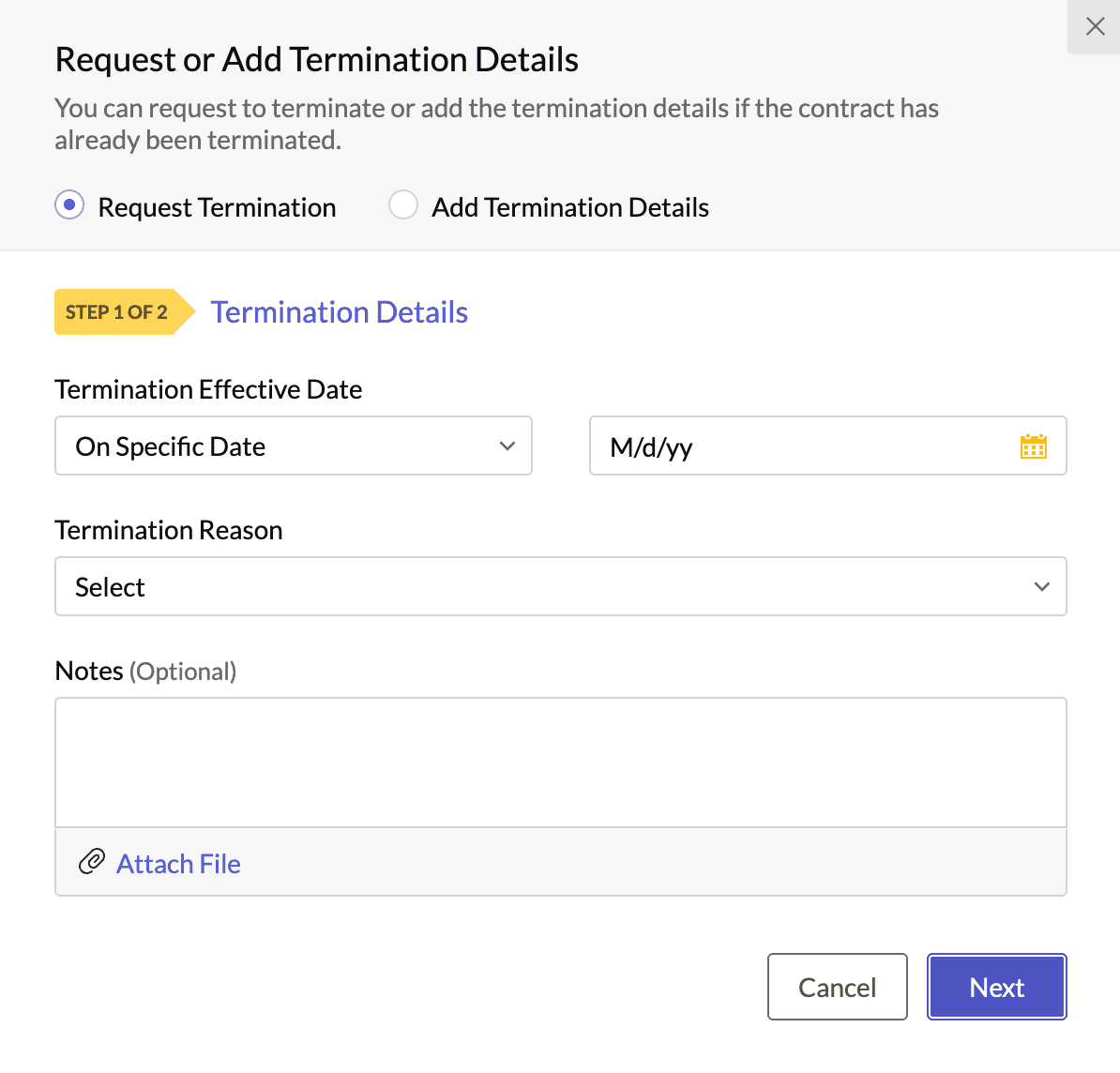Open the On Specific Date dropdown
The width and height of the screenshot is (1120, 1073).
pos(294,446)
